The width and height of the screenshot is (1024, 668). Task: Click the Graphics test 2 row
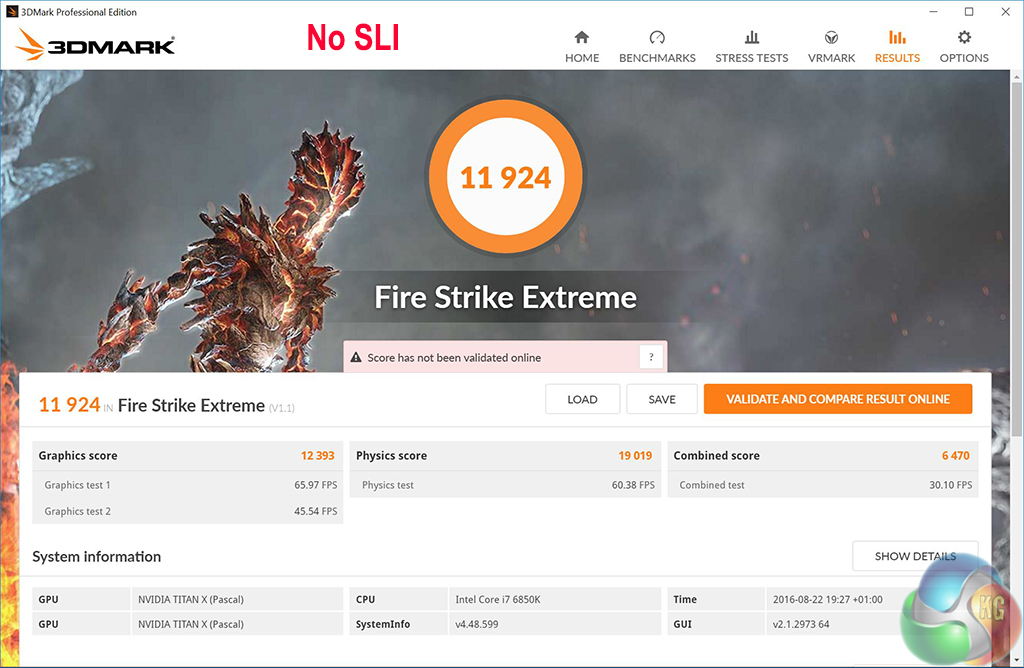(x=188, y=511)
